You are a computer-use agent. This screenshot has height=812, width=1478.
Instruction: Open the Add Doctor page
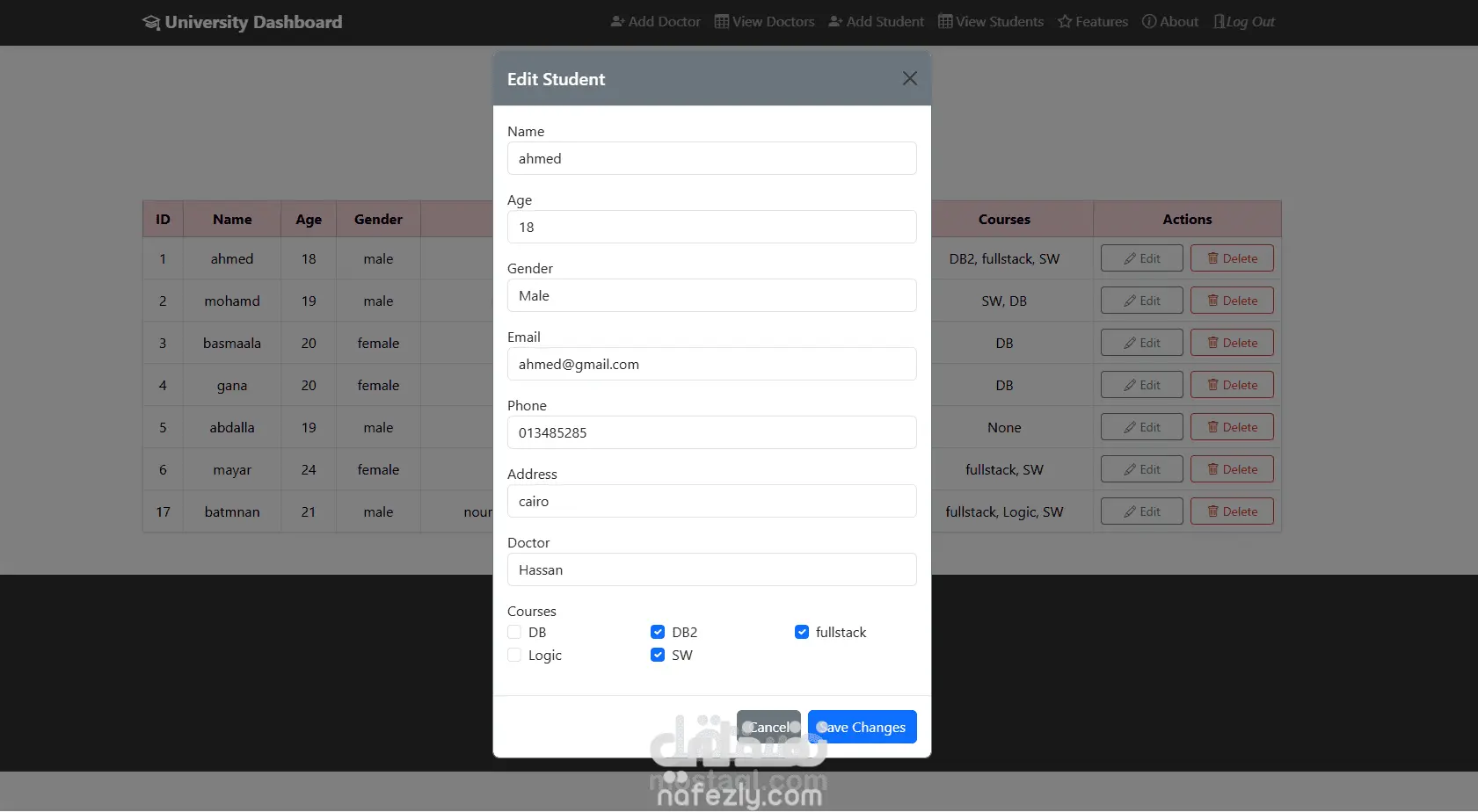coord(655,21)
